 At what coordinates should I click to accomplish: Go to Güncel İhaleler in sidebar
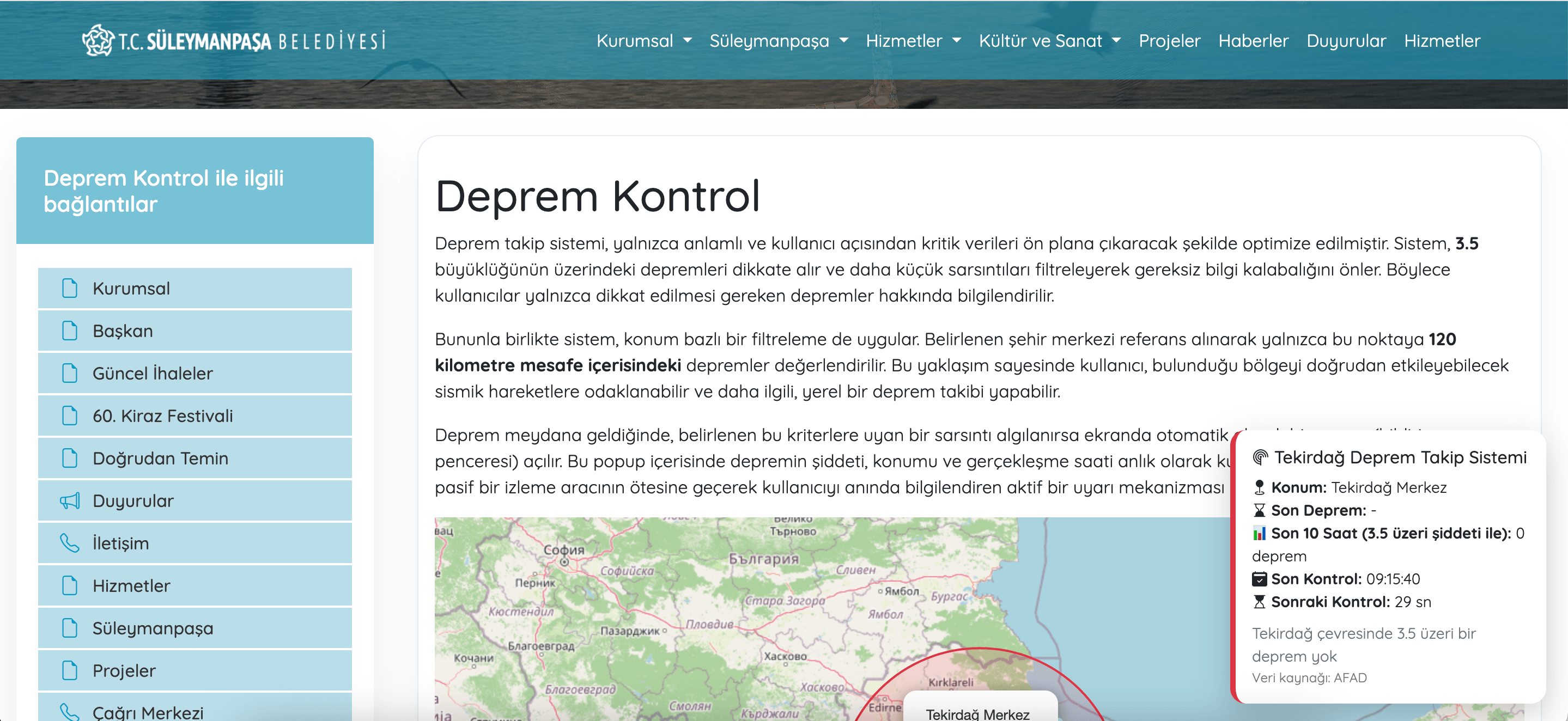tap(195, 373)
